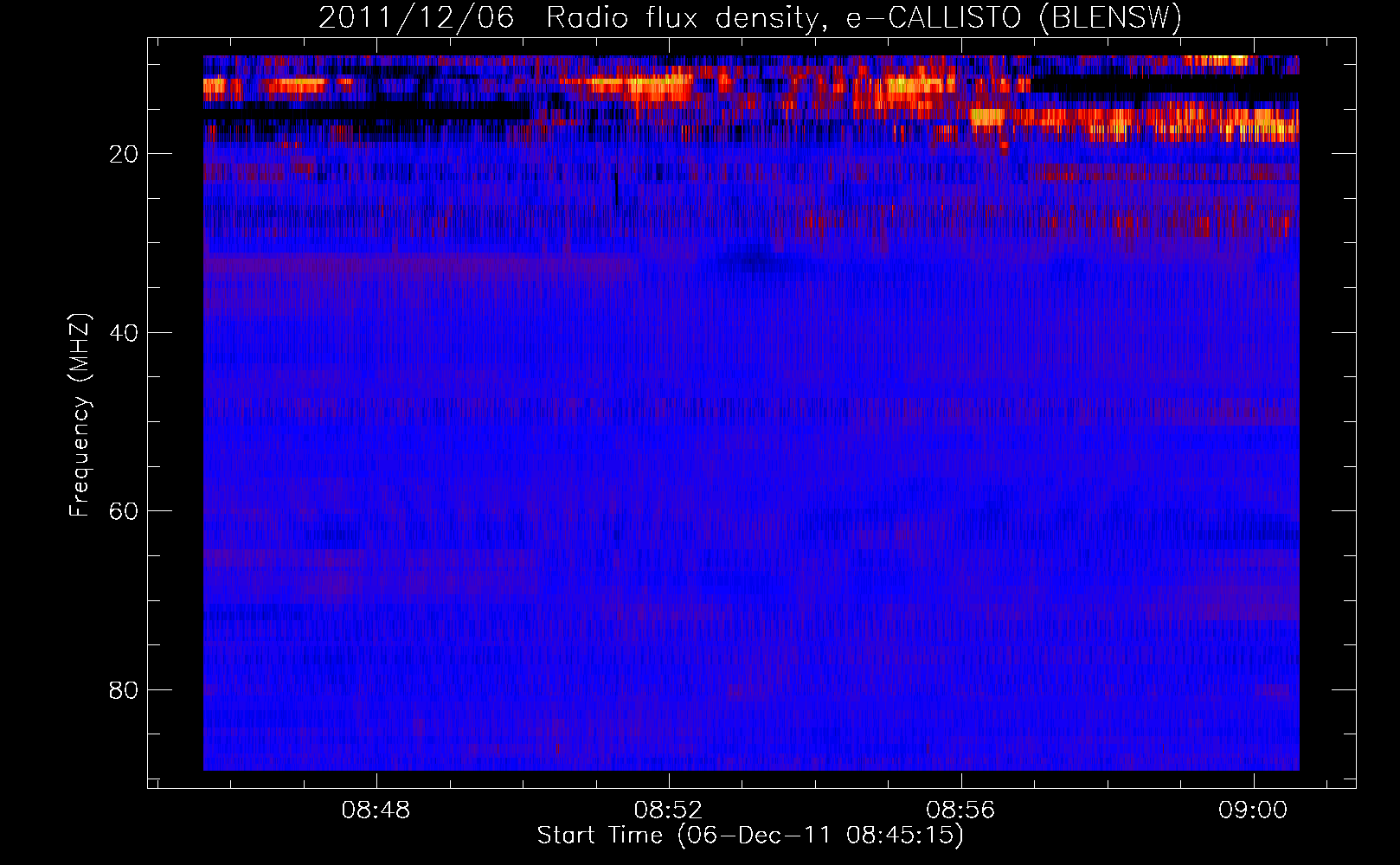Click the 08:56 time tick label
The height and width of the screenshot is (865, 1400).
tap(960, 811)
